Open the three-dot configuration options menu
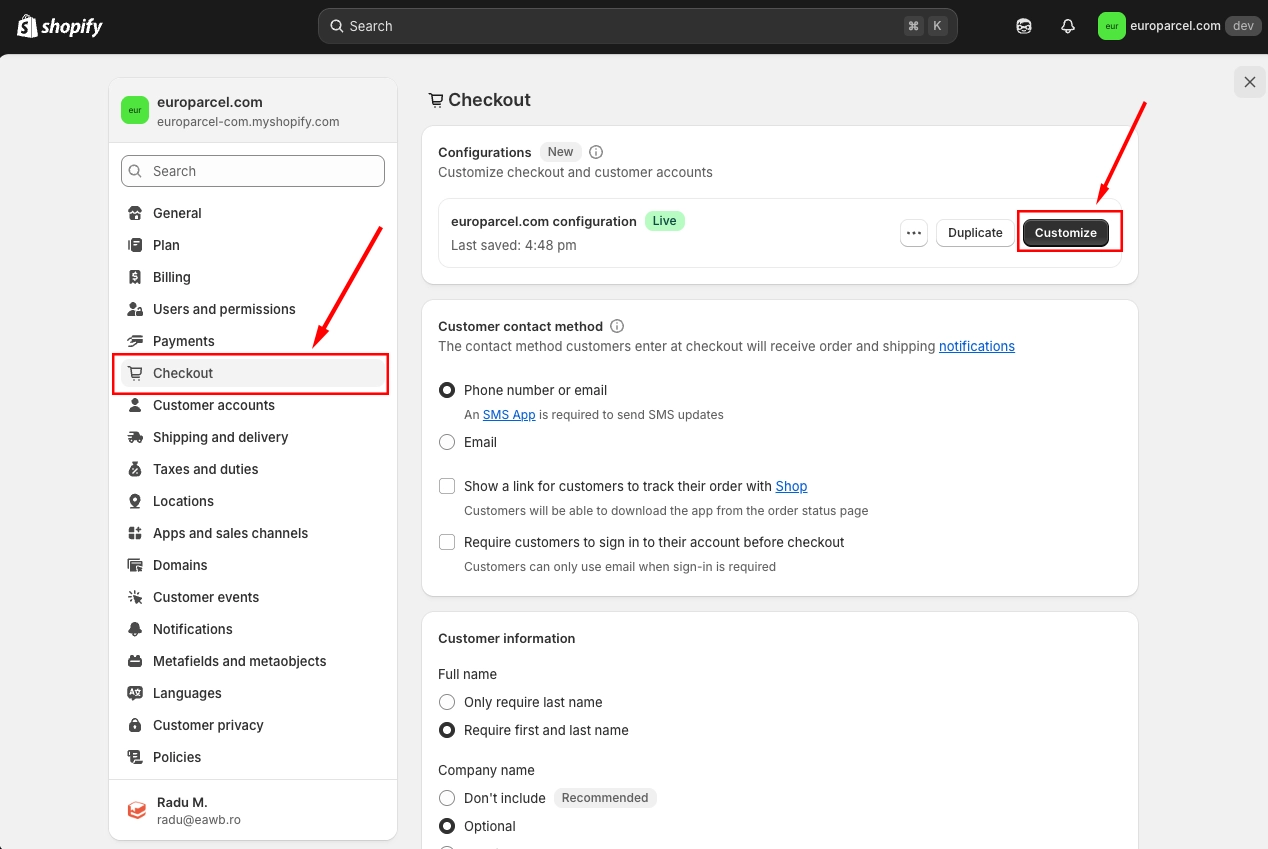The image size is (1268, 849). click(x=914, y=233)
